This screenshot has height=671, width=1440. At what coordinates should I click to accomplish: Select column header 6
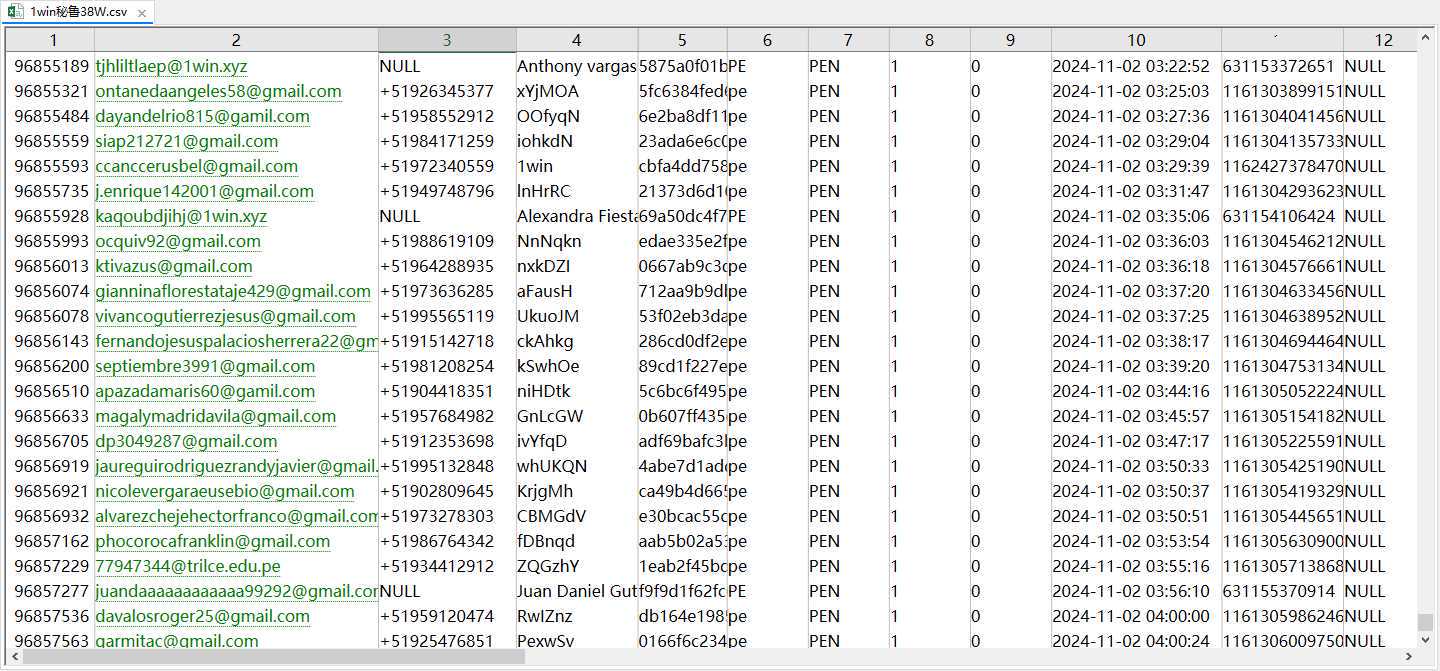(767, 40)
